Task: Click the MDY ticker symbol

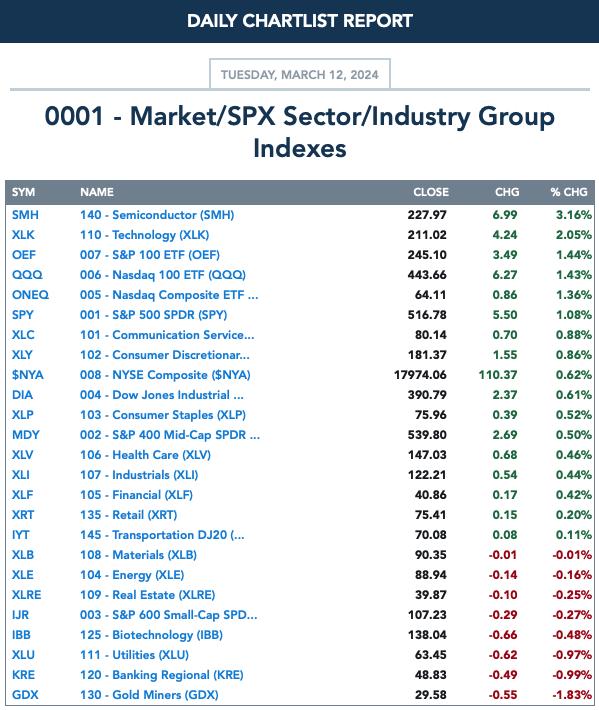Action: pyautogui.click(x=25, y=435)
